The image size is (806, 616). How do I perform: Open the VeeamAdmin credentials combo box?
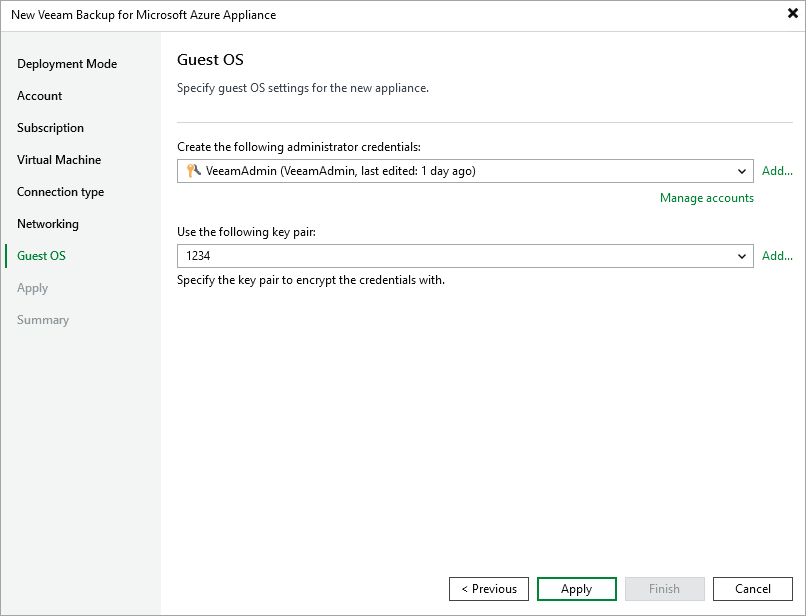tap(465, 171)
